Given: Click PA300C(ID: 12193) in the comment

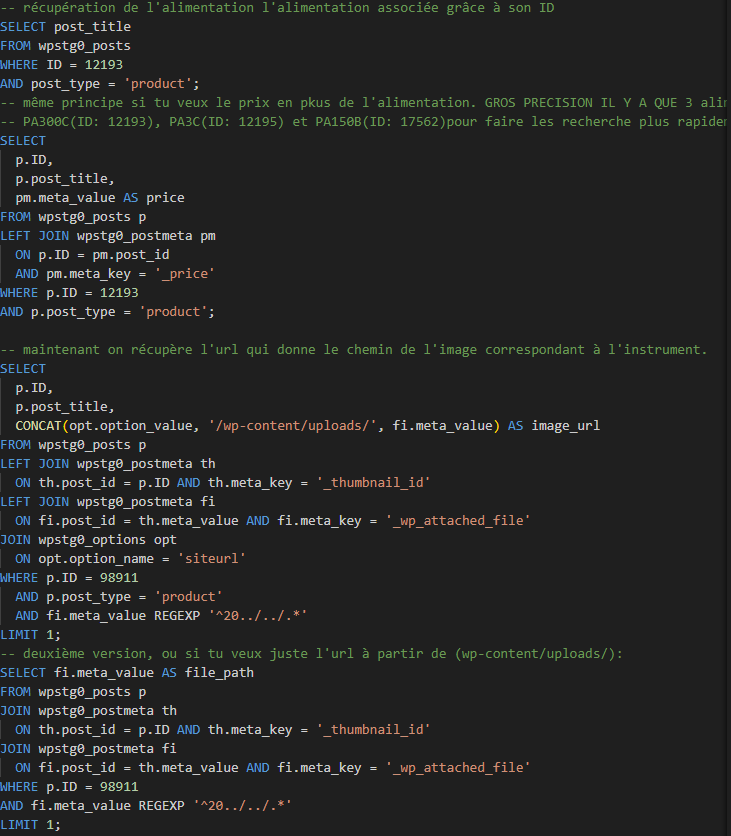Looking at the screenshot, I should (x=94, y=122).
